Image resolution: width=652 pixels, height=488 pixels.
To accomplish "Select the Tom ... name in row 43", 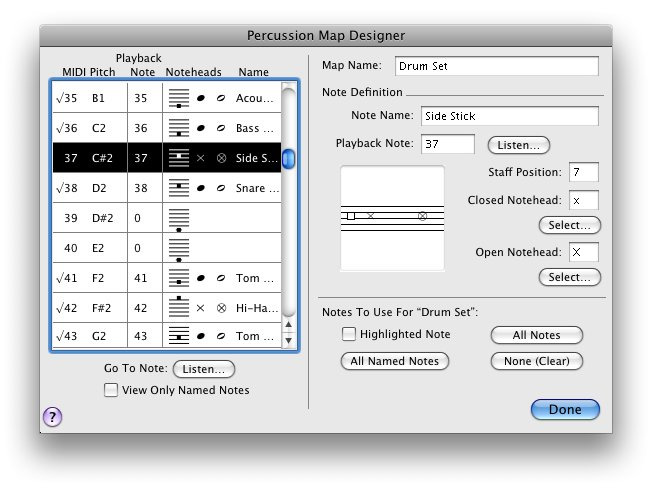I will click(x=255, y=336).
